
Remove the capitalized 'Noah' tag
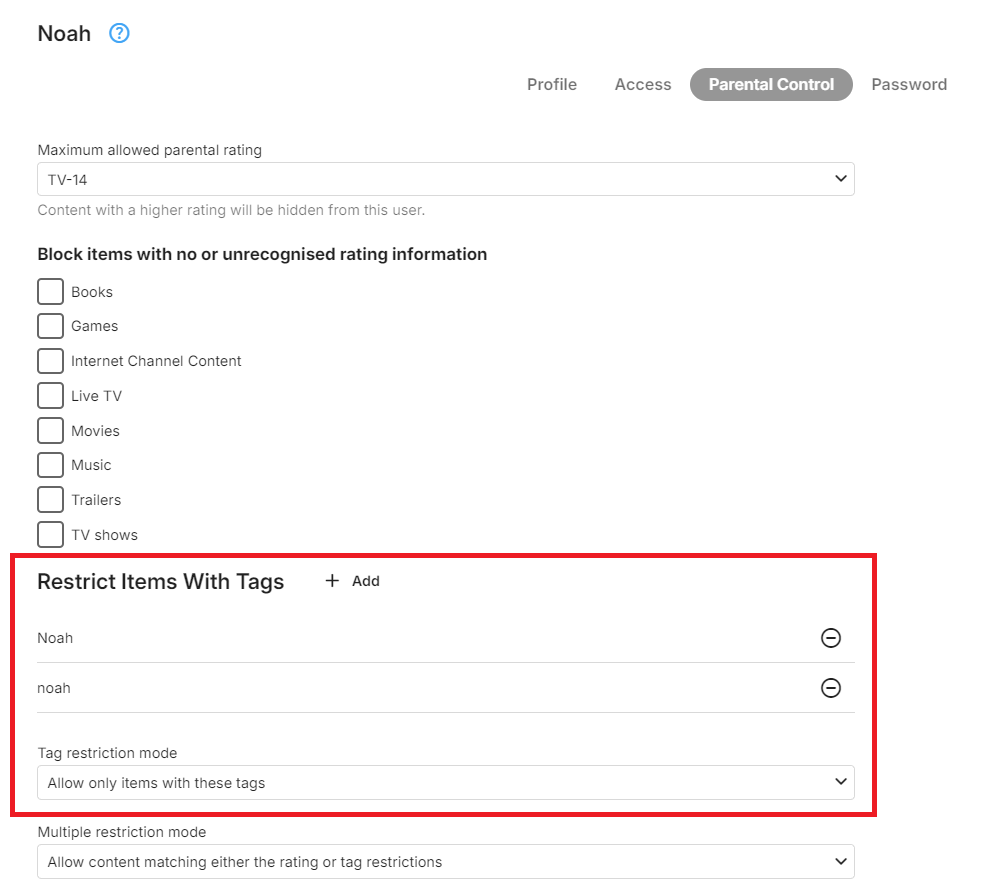[x=830, y=638]
